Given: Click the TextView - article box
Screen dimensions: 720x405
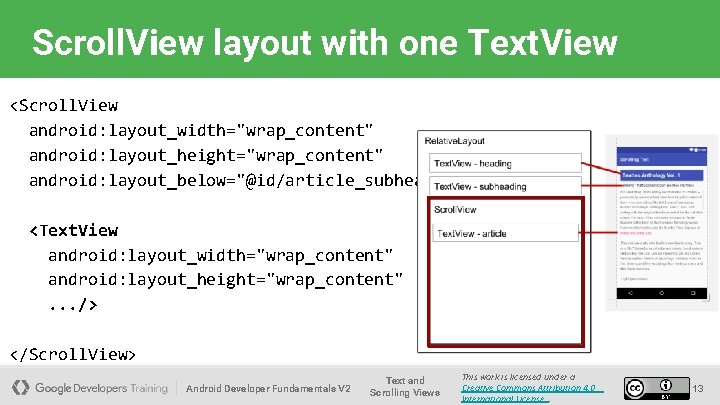Looking at the screenshot, I should click(x=505, y=233).
